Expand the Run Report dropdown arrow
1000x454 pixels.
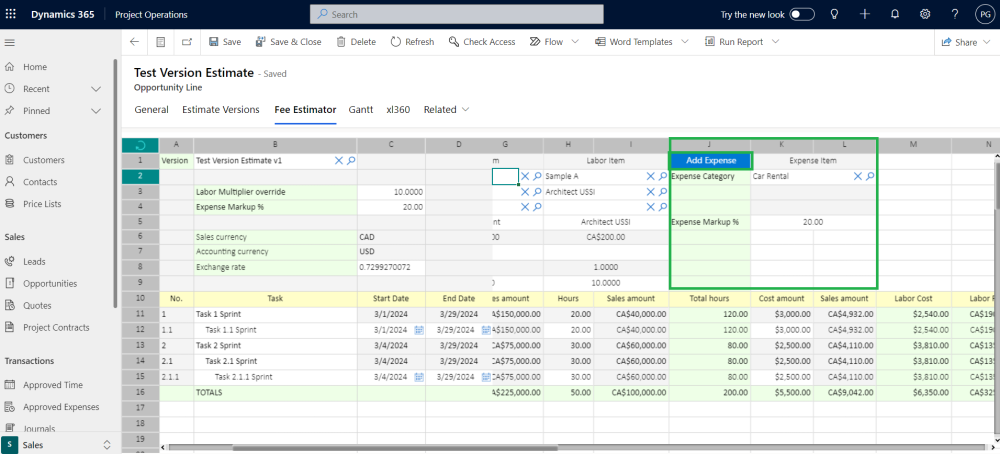(x=775, y=42)
